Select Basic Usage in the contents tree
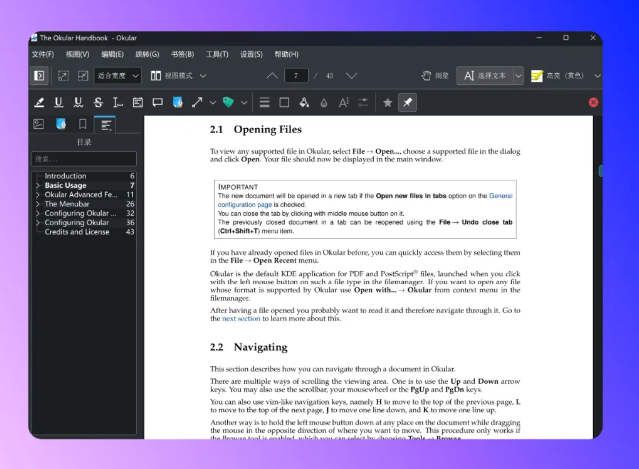 coord(65,185)
